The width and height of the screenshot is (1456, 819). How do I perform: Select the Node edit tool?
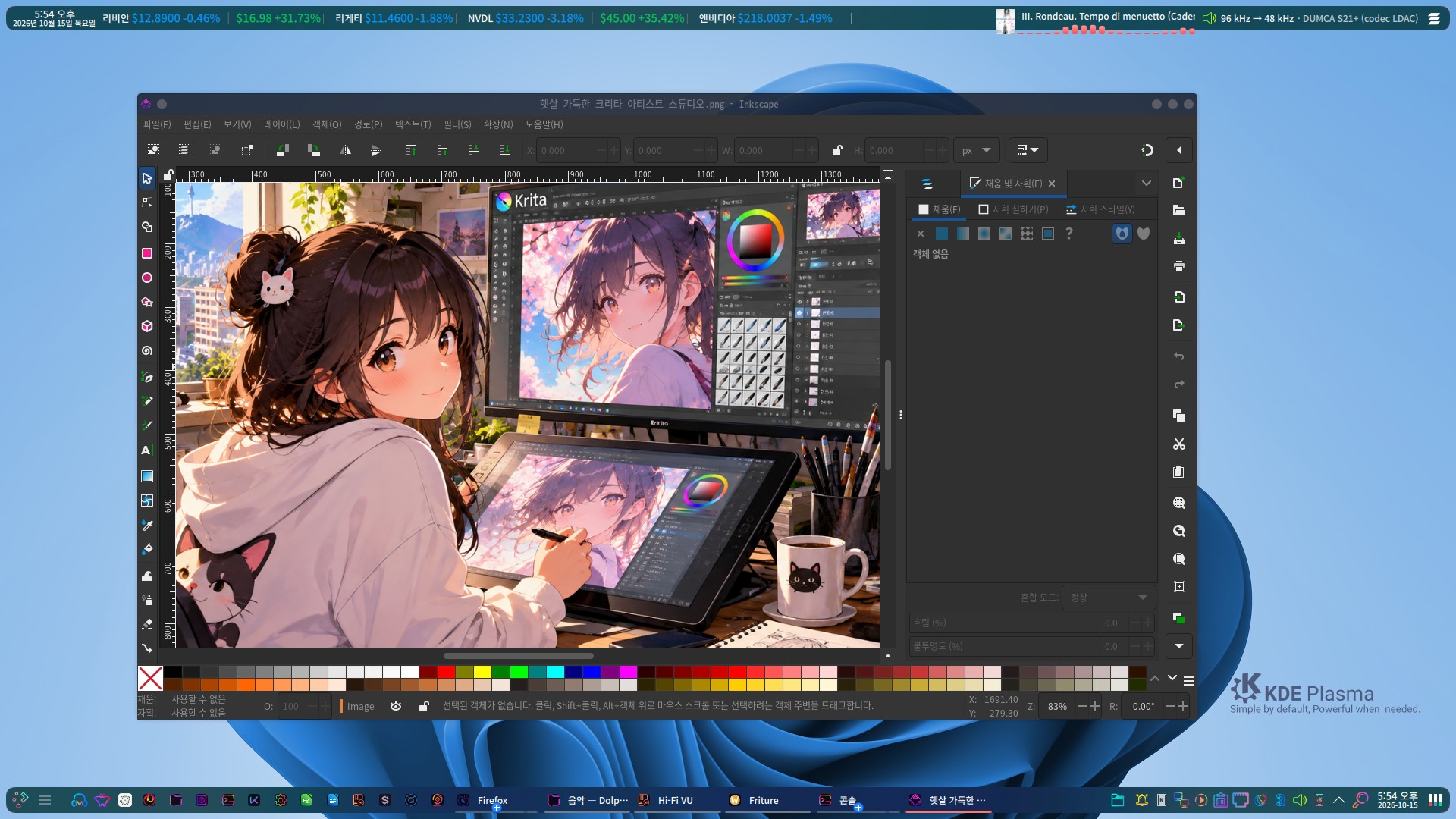(147, 202)
